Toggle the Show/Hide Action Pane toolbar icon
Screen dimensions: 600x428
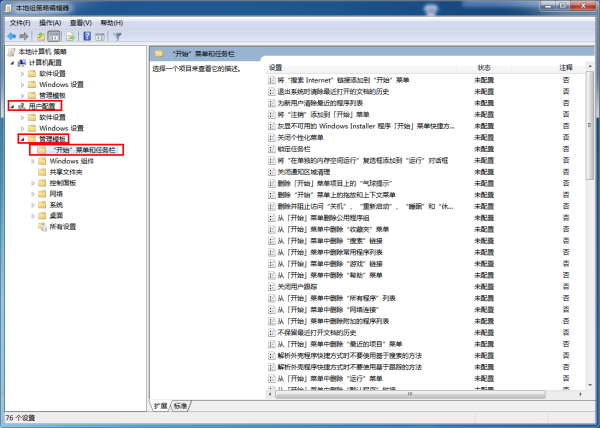(100, 37)
